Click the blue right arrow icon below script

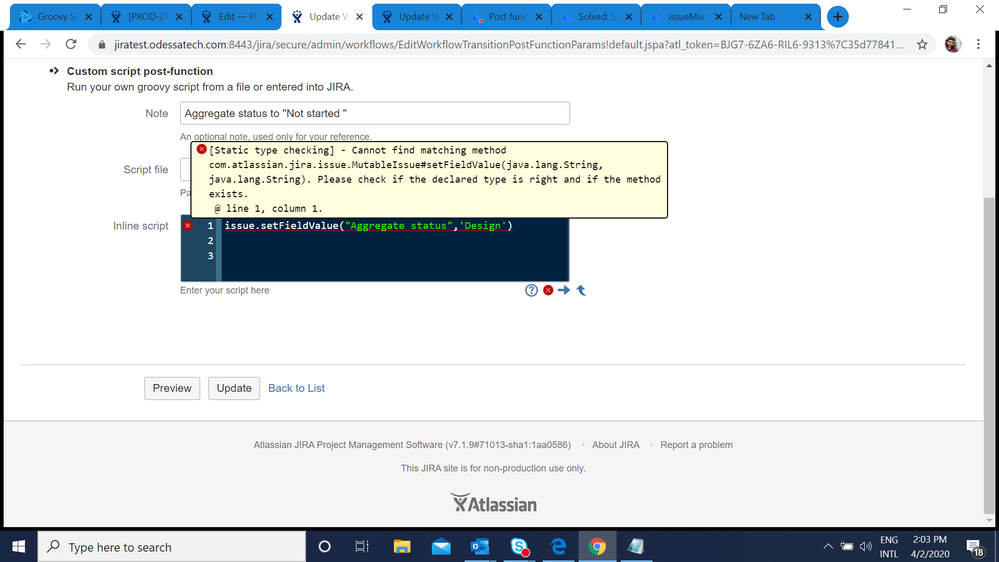click(x=564, y=291)
